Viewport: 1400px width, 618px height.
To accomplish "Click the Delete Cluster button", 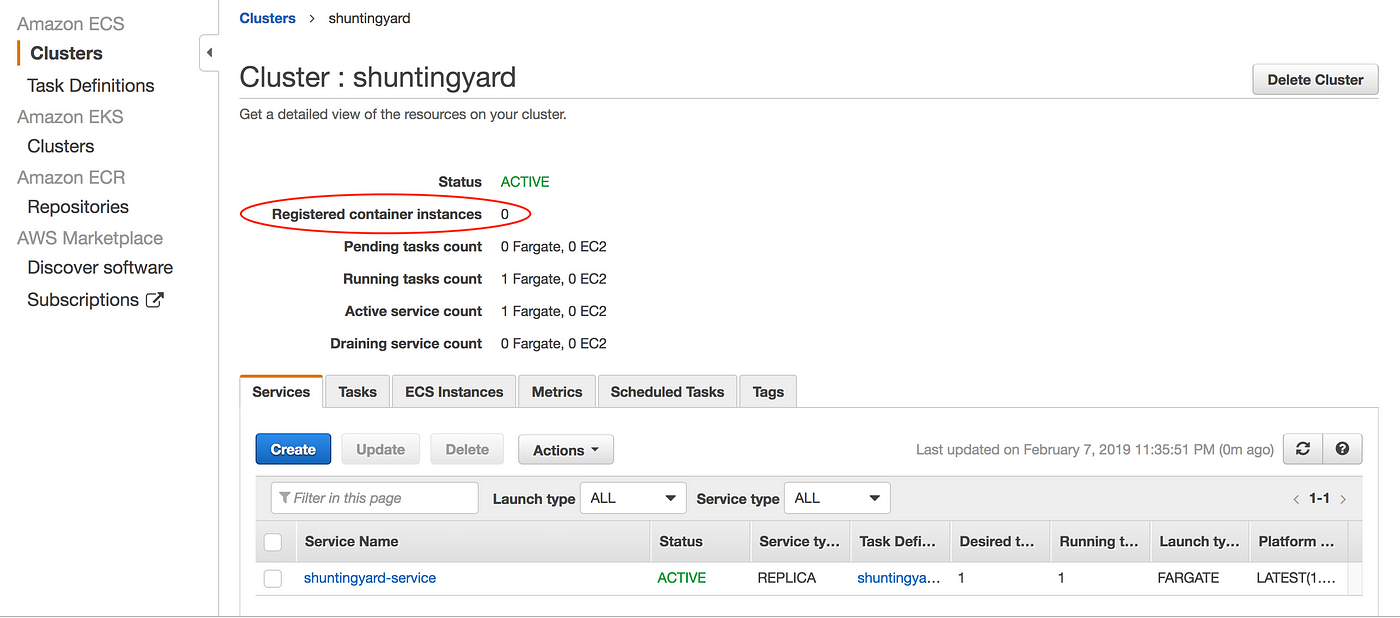I will pos(1315,80).
